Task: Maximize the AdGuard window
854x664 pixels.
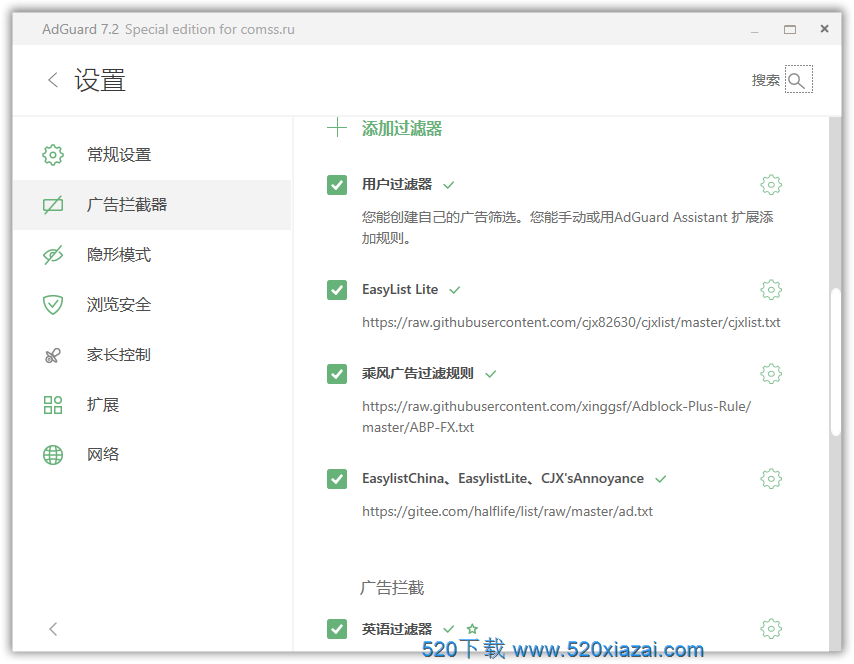Action: (790, 29)
